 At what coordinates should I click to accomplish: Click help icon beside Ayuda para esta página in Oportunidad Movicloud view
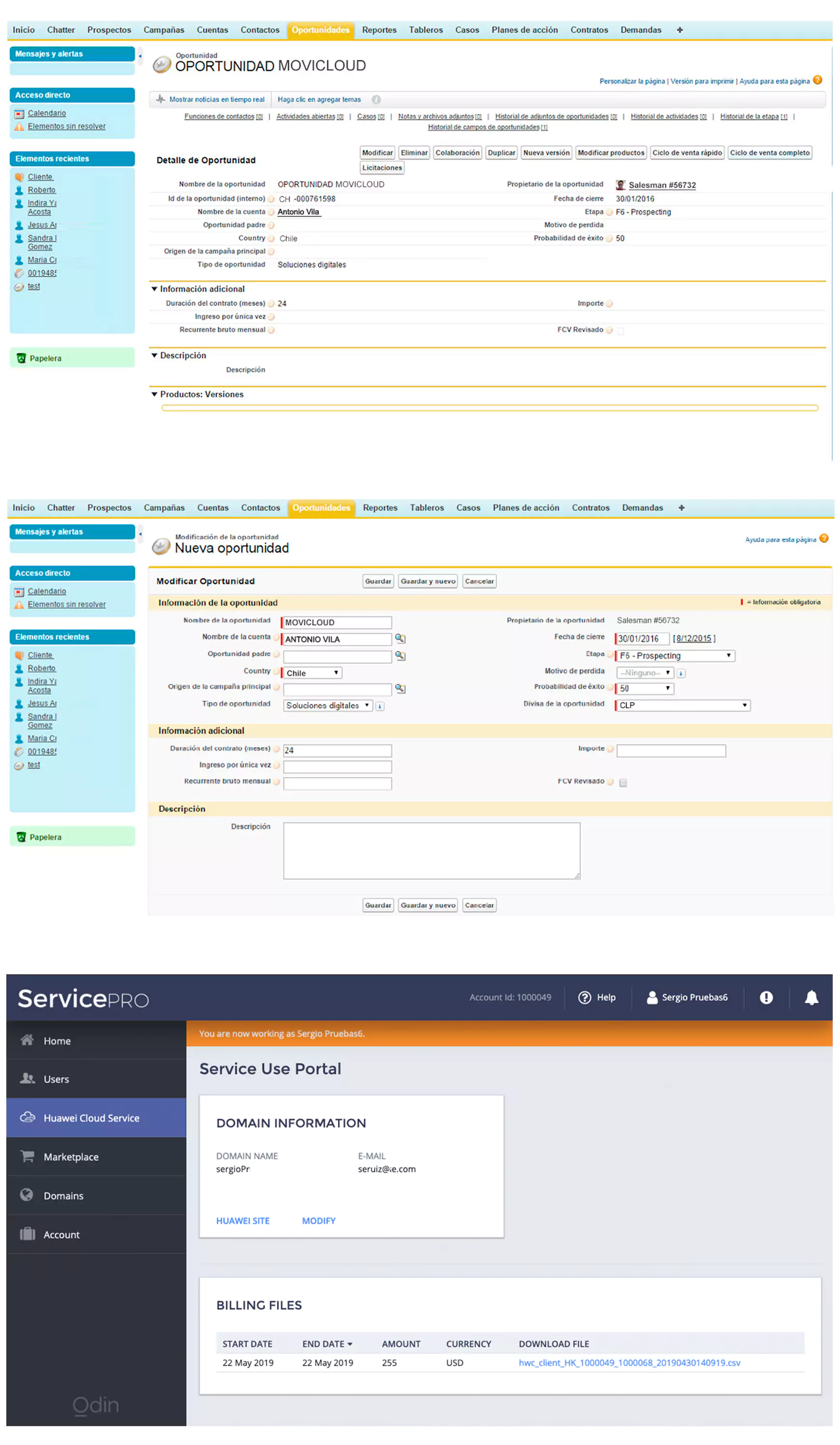click(x=817, y=80)
